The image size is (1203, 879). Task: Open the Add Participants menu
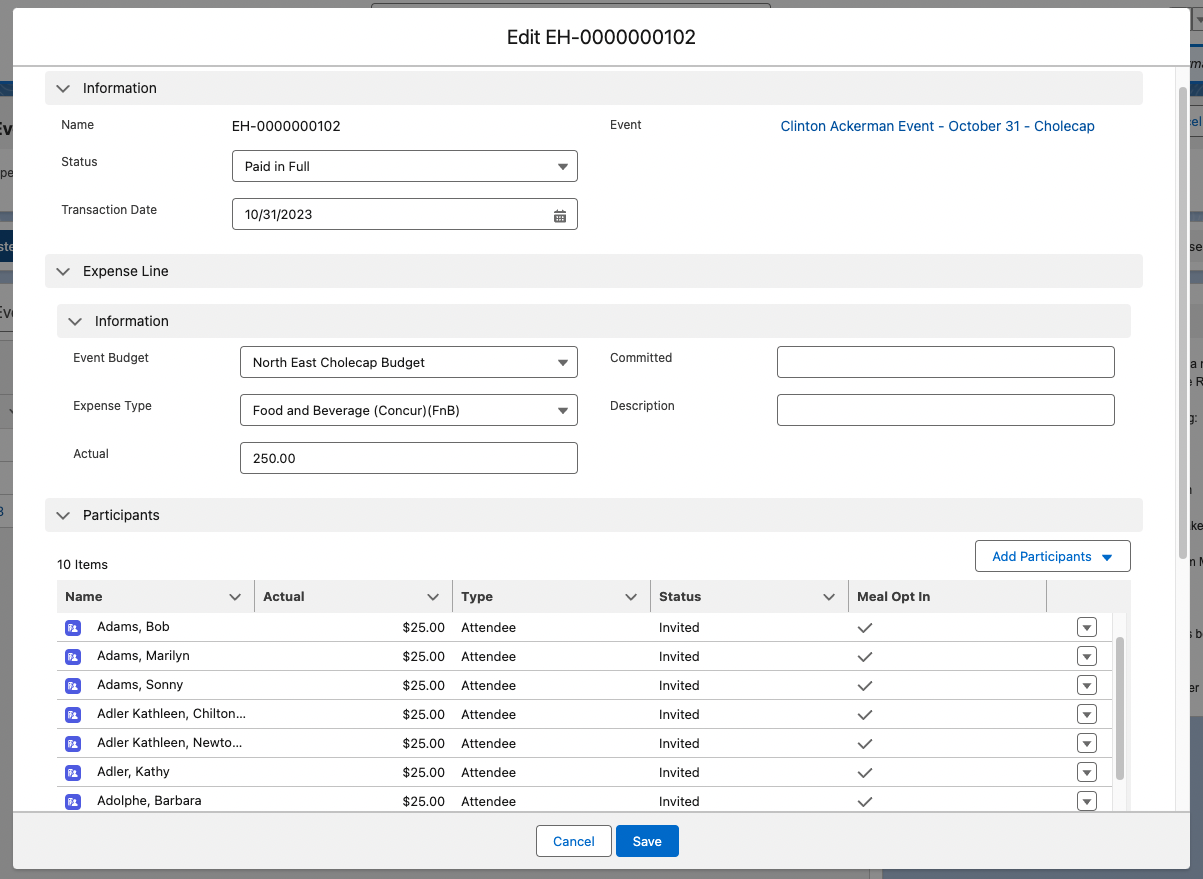(1052, 557)
